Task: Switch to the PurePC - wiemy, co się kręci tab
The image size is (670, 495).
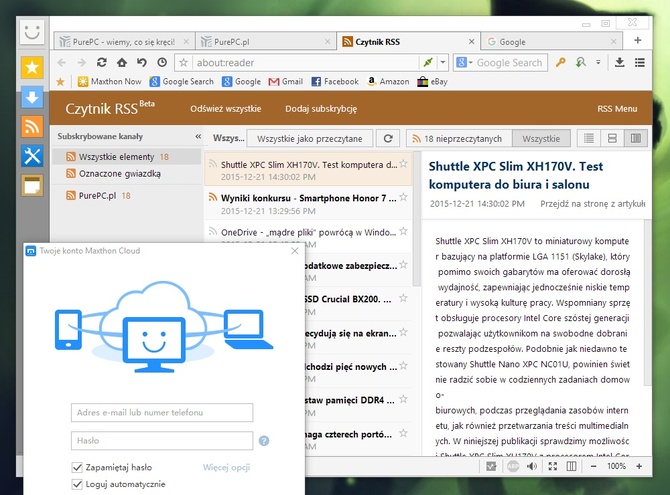Action: tap(124, 42)
